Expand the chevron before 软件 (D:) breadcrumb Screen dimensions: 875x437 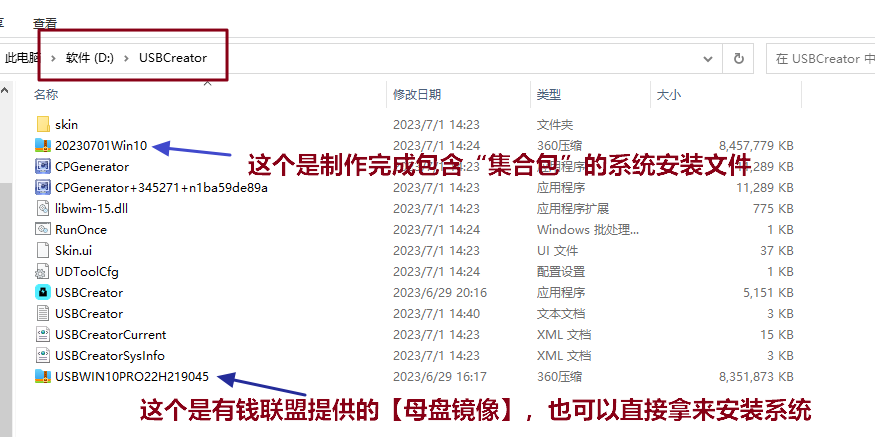[54, 58]
